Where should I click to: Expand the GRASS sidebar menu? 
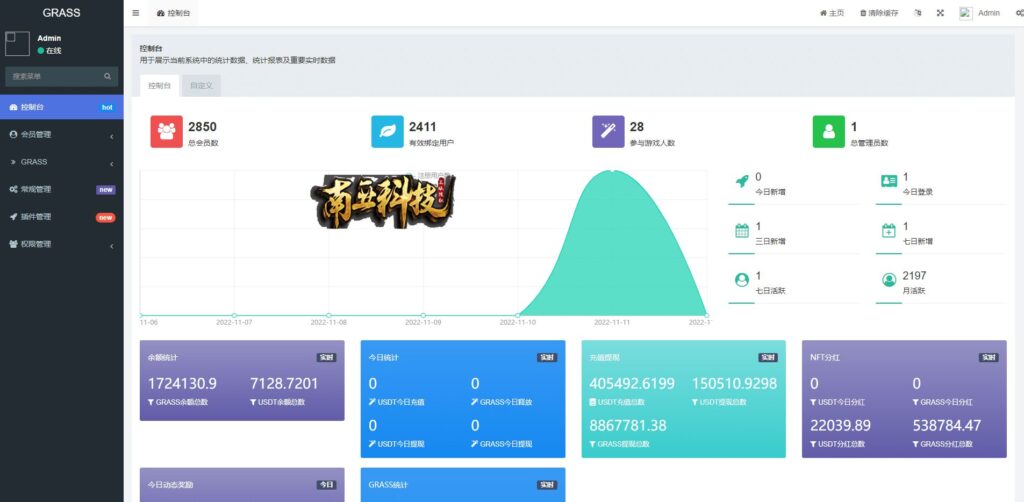pos(61,162)
